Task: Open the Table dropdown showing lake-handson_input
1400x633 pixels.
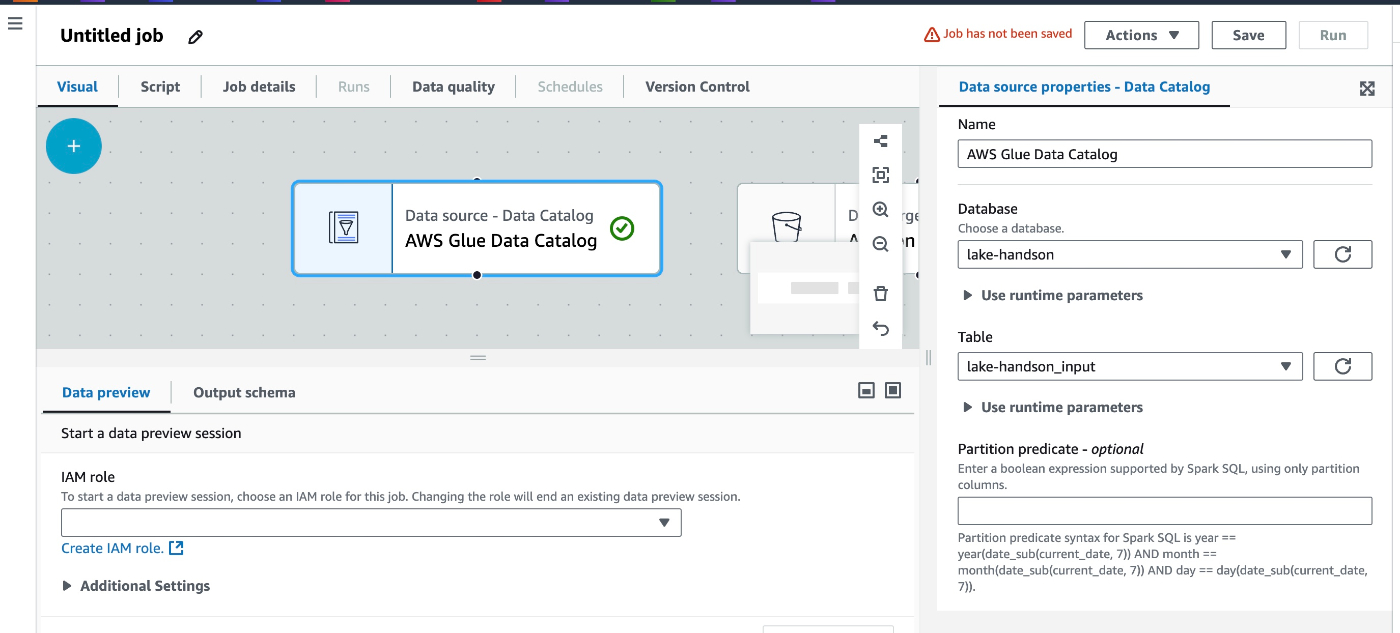Action: 1130,366
